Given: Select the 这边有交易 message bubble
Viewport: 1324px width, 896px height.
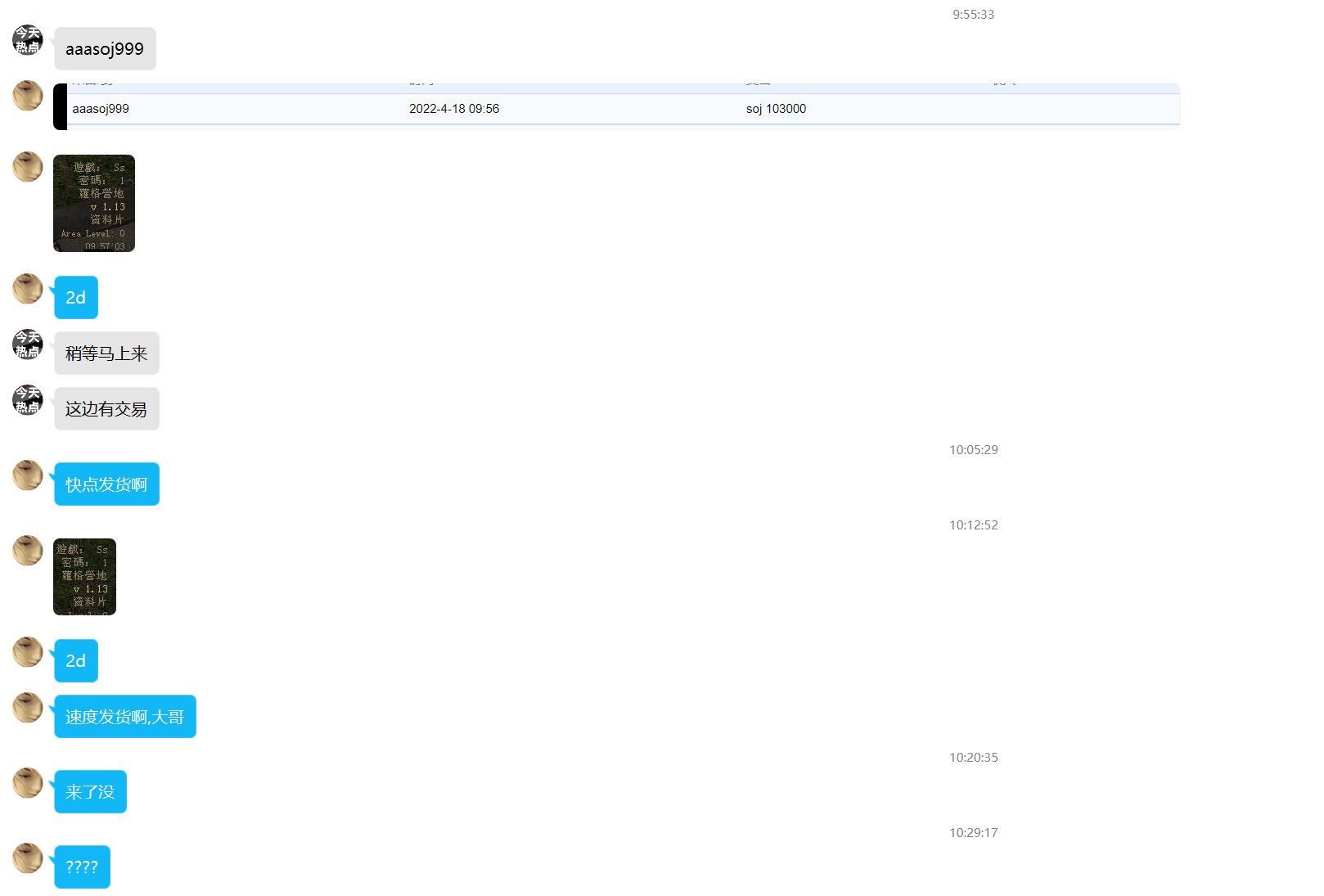Looking at the screenshot, I should pos(106,409).
